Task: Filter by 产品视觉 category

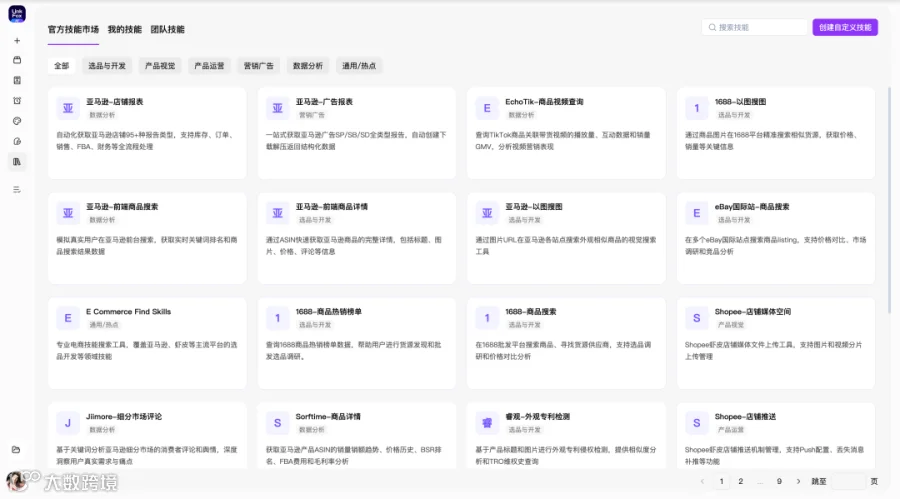Action: click(x=160, y=65)
